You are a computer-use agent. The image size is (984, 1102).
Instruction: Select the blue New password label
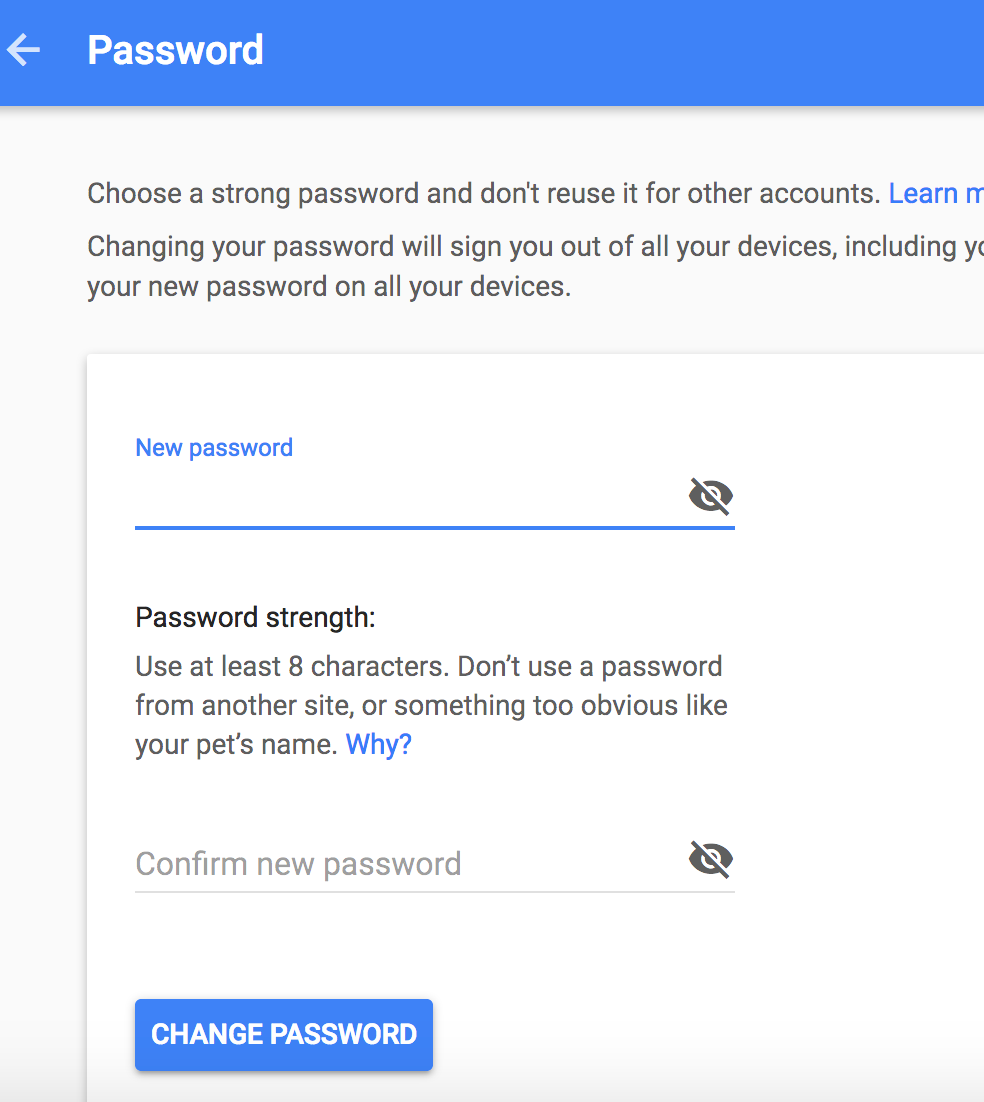(214, 448)
